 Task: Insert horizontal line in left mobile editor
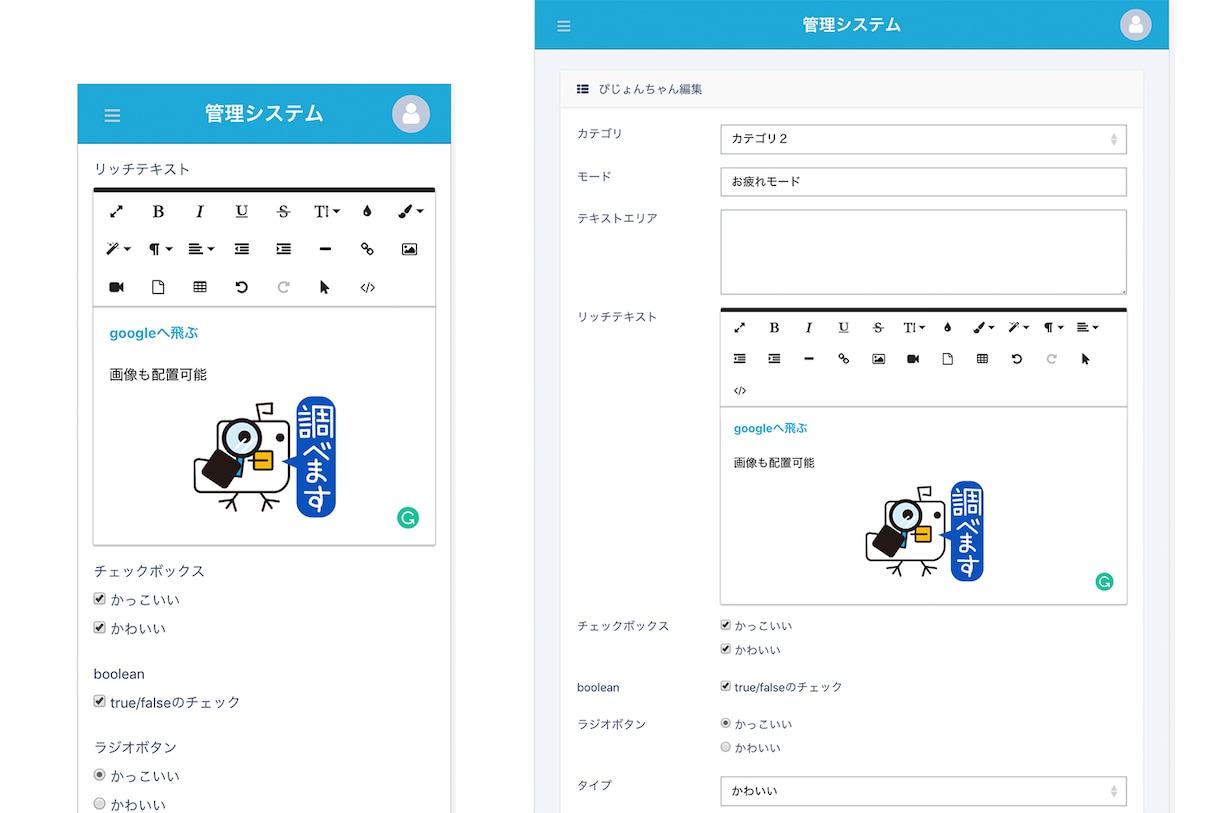coord(325,249)
